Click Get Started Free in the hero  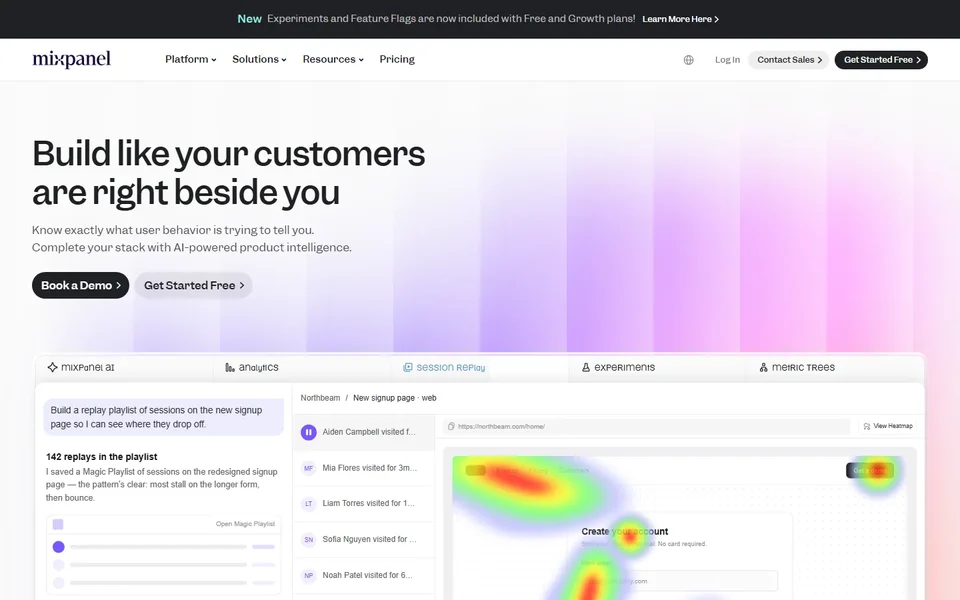(x=193, y=285)
